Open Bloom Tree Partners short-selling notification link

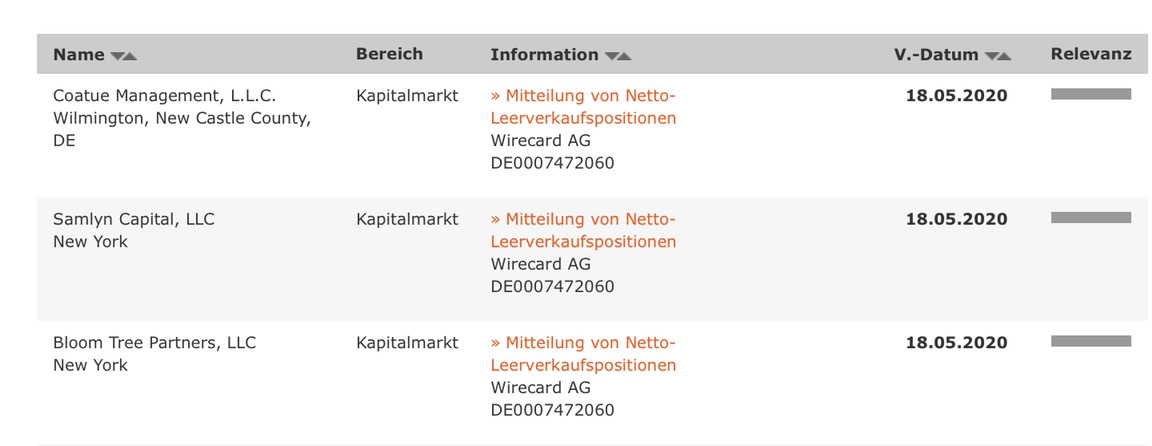583,354
